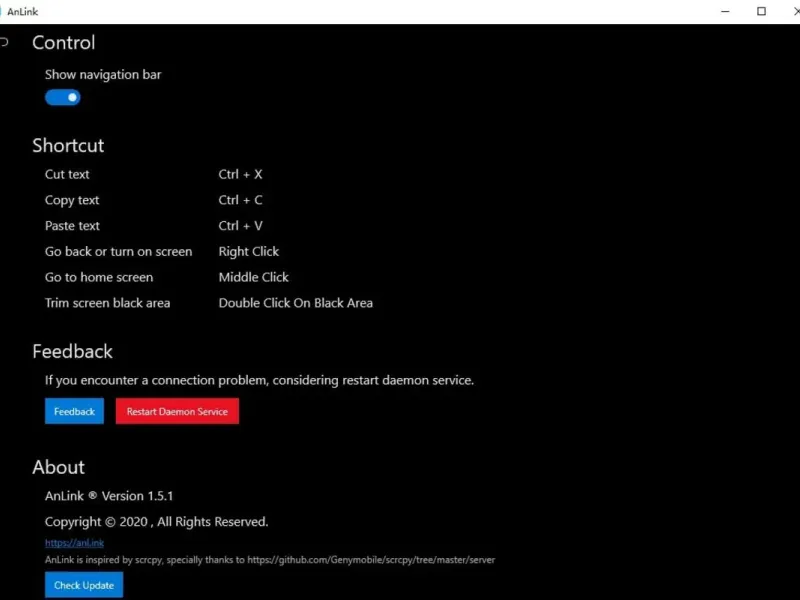Click the Shortcut section heading
This screenshot has width=800, height=600.
pos(68,145)
